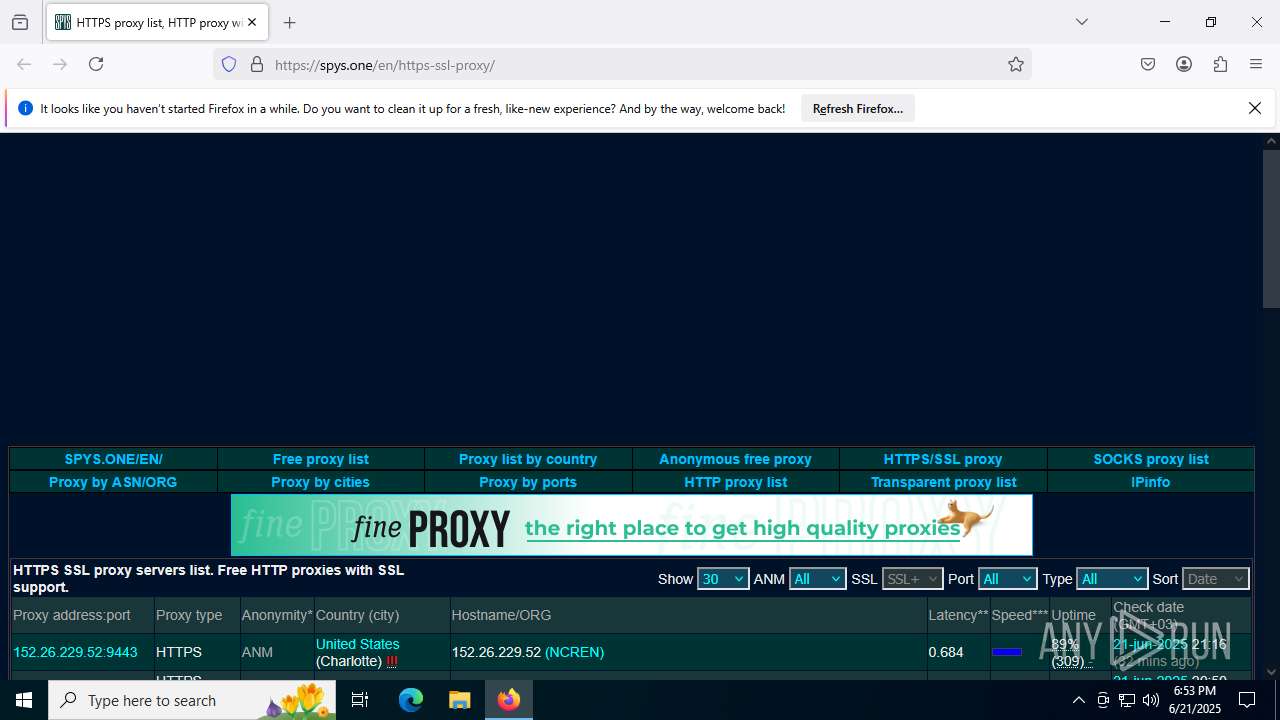
Task: View site security padlock info
Action: (x=257, y=65)
